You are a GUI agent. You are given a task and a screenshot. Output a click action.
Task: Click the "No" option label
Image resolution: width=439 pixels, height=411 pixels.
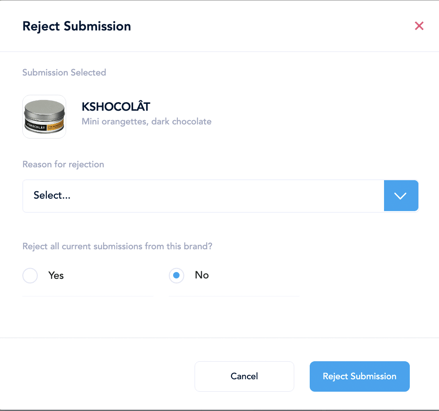coord(202,275)
